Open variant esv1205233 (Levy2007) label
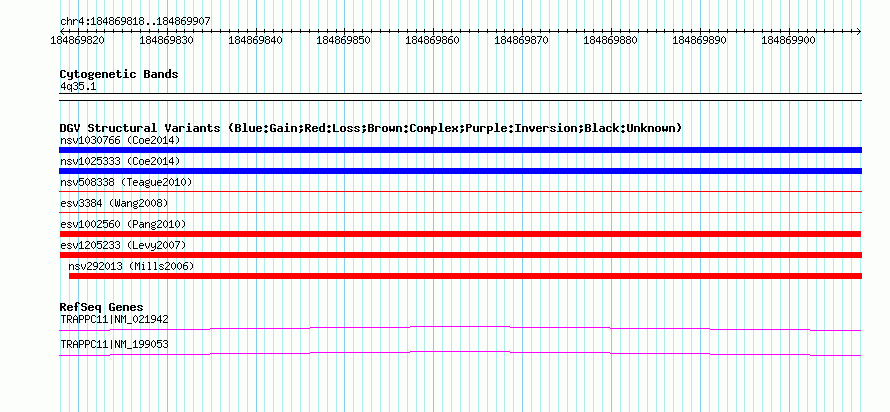Screen dimensions: 890x412 click(123, 245)
